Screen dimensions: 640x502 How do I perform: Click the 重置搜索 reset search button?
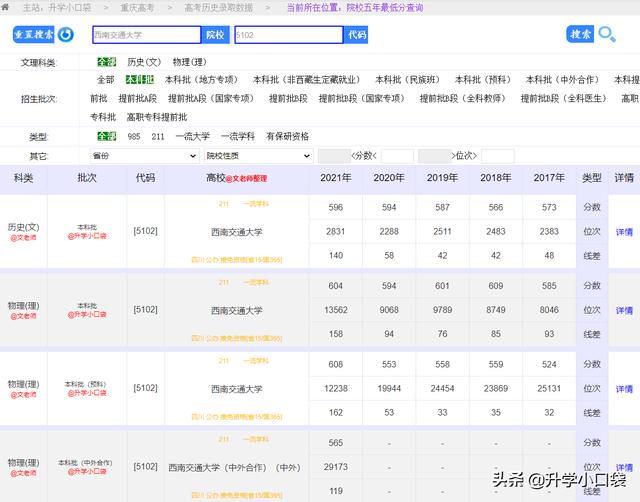pyautogui.click(x=33, y=34)
